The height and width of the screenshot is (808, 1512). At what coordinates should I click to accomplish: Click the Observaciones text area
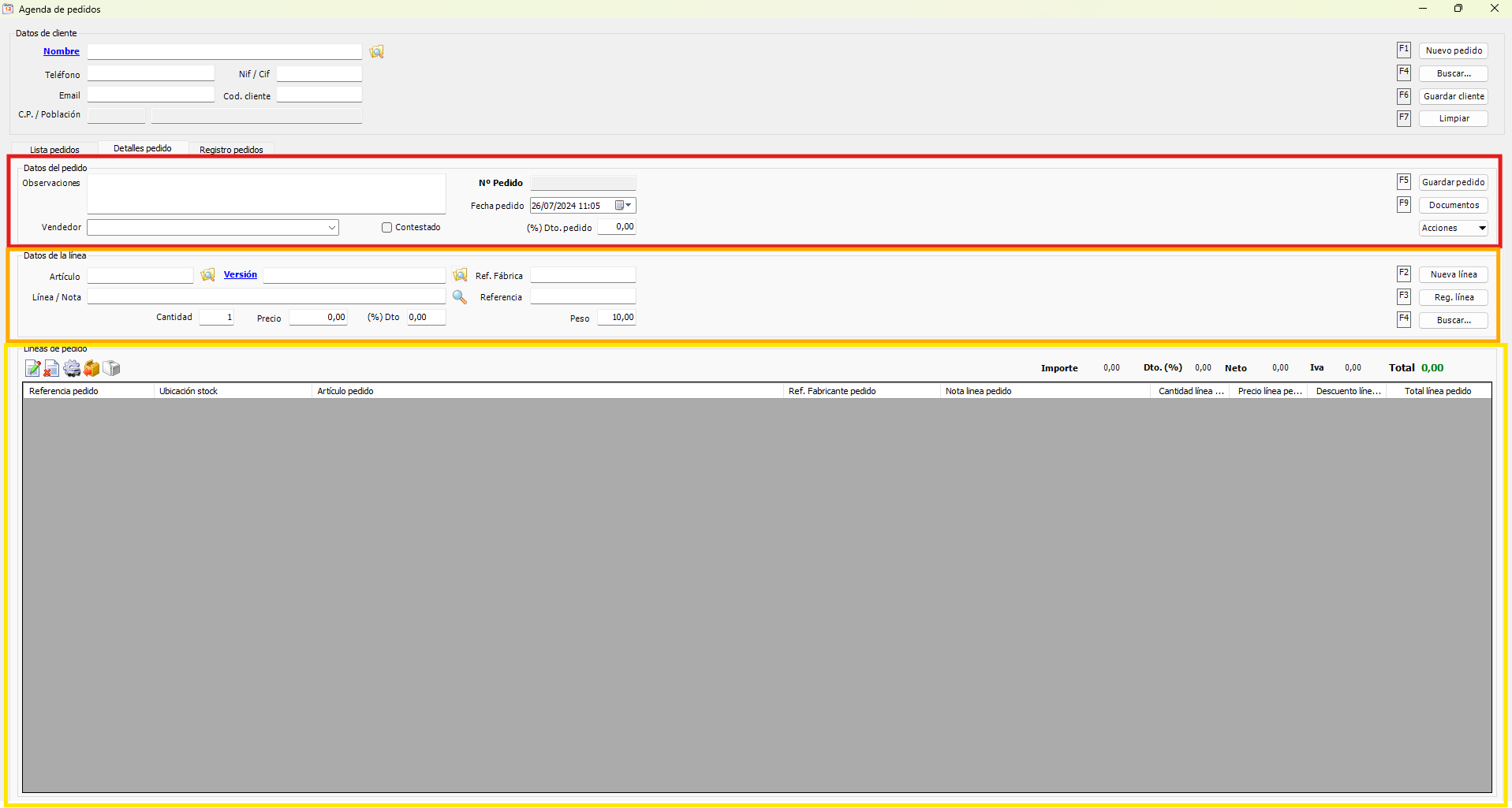pyautogui.click(x=266, y=194)
